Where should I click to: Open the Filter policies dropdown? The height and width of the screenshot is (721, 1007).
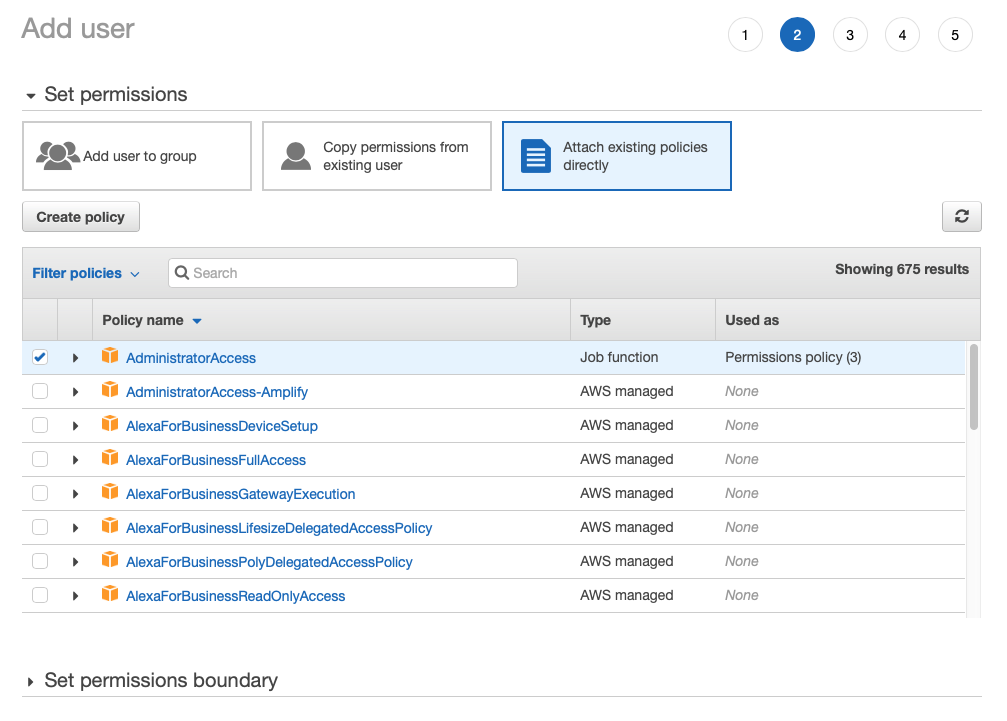coord(85,272)
